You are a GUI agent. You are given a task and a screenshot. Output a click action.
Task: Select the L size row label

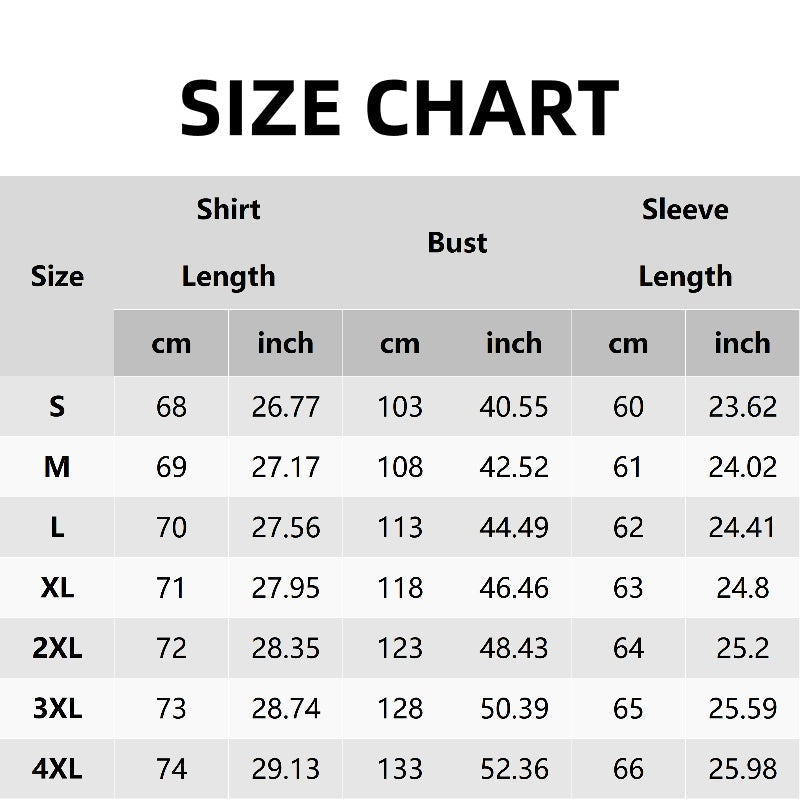pos(57,528)
